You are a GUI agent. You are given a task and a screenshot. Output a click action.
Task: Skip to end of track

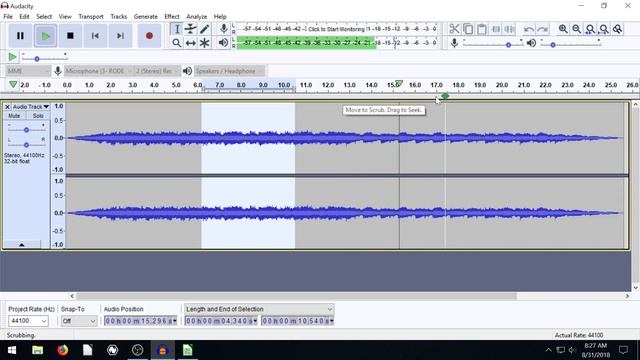point(120,36)
